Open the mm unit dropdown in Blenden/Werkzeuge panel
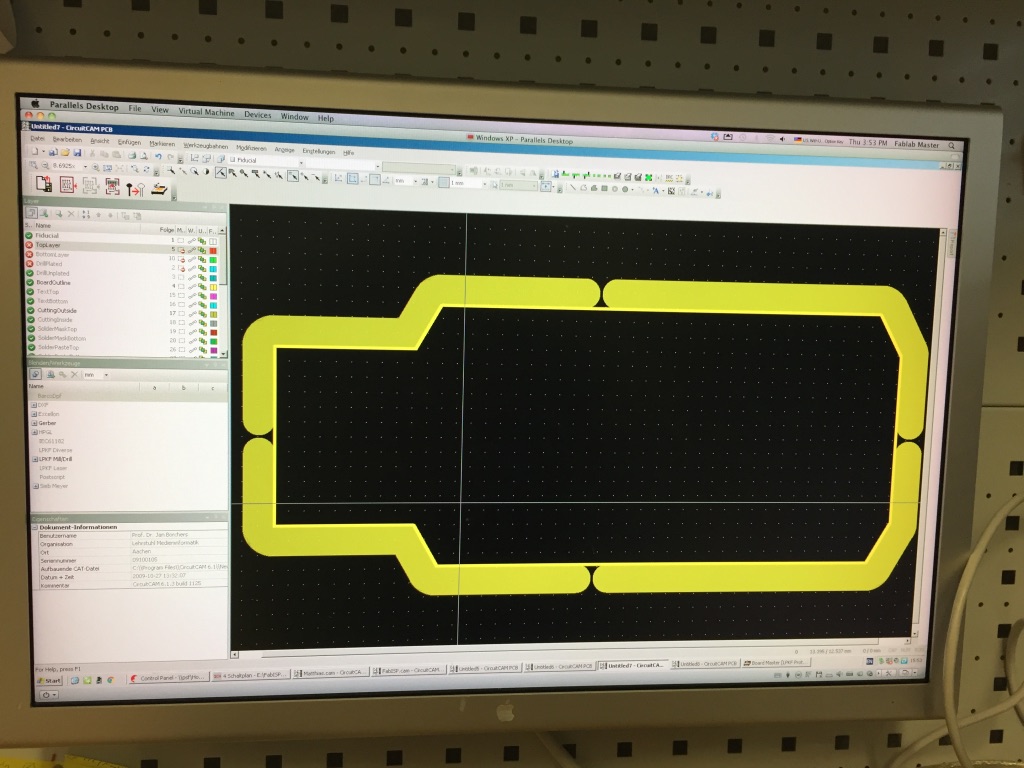This screenshot has height=768, width=1024. tap(106, 376)
